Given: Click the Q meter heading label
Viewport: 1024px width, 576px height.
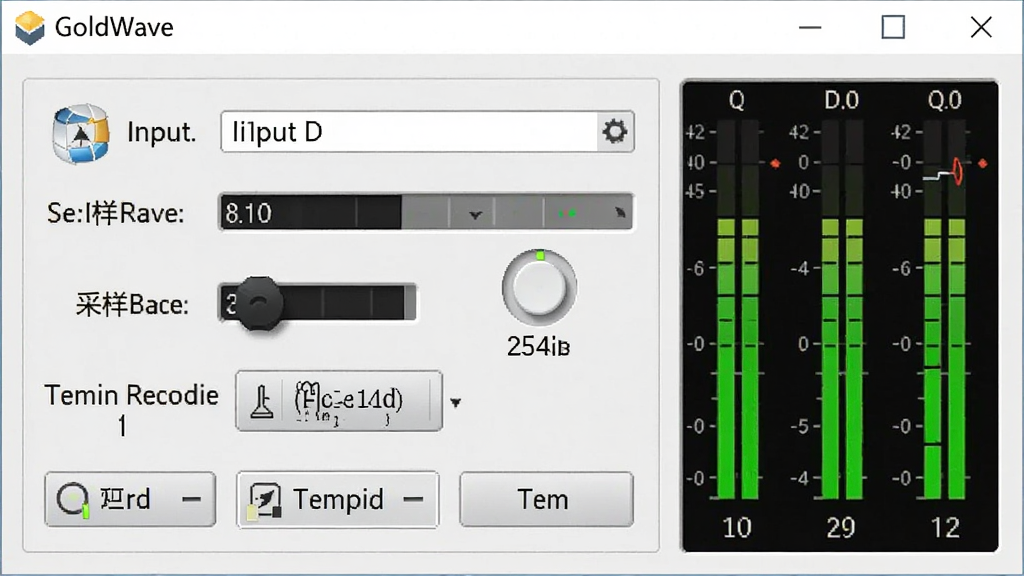Looking at the screenshot, I should pos(737,101).
